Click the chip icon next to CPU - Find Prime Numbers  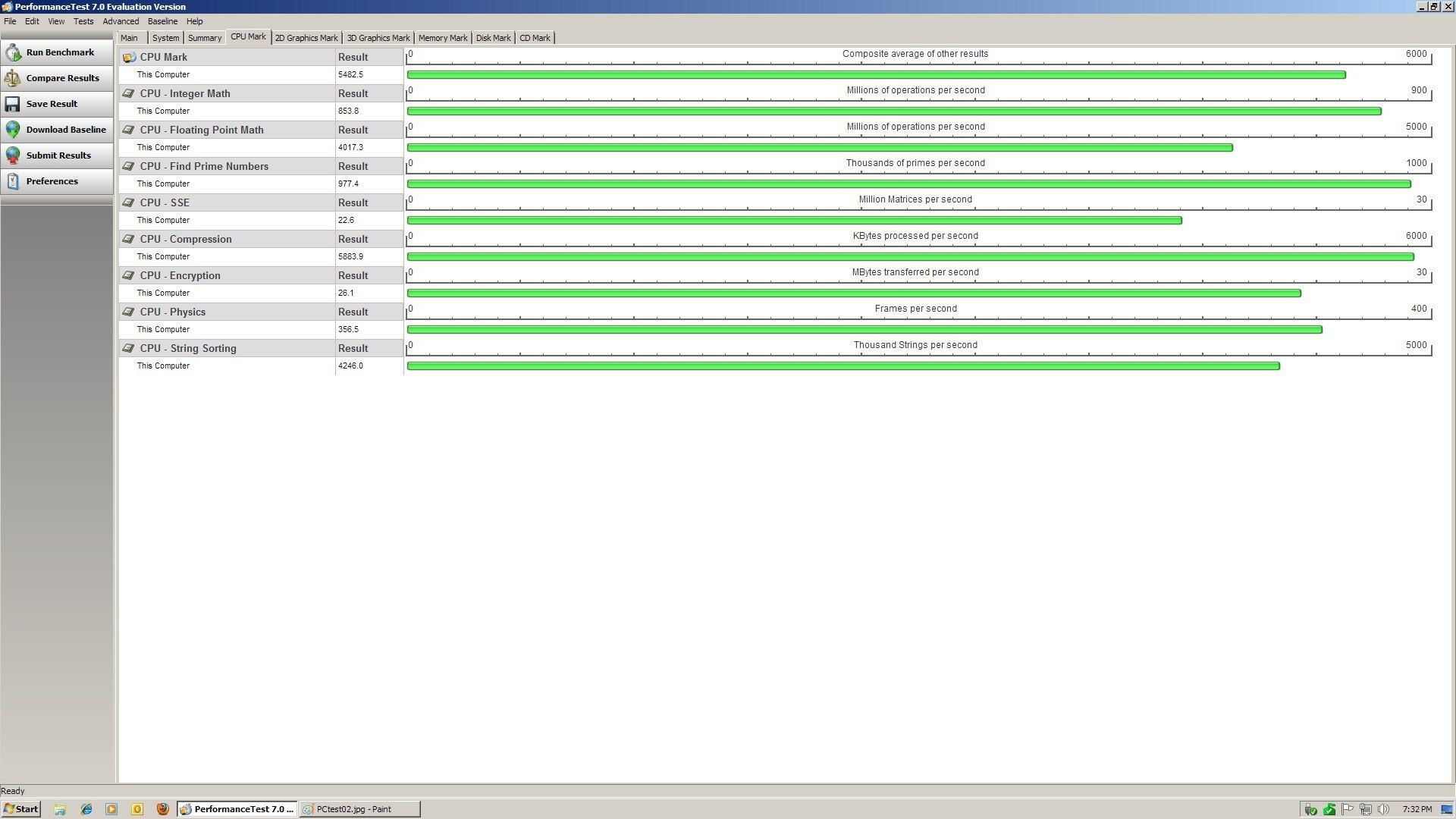pyautogui.click(x=129, y=166)
